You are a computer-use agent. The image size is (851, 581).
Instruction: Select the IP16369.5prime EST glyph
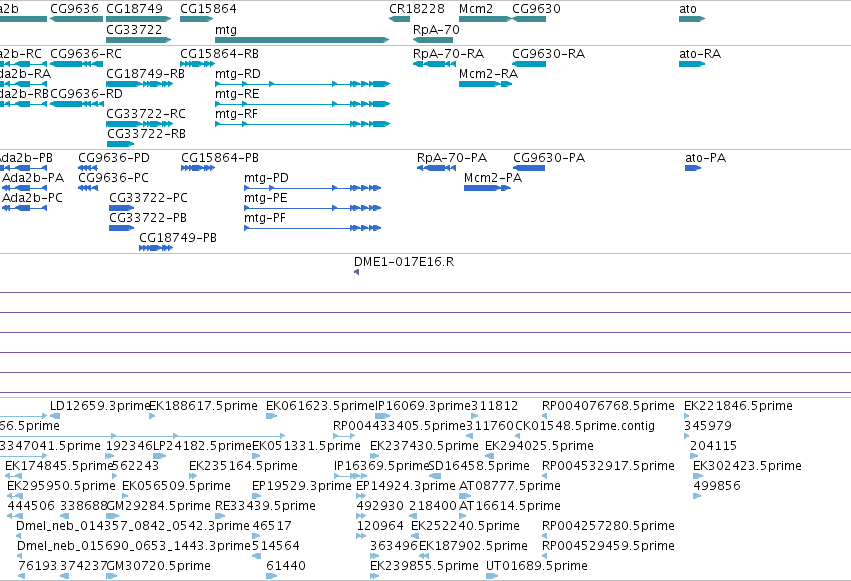[x=350, y=476]
